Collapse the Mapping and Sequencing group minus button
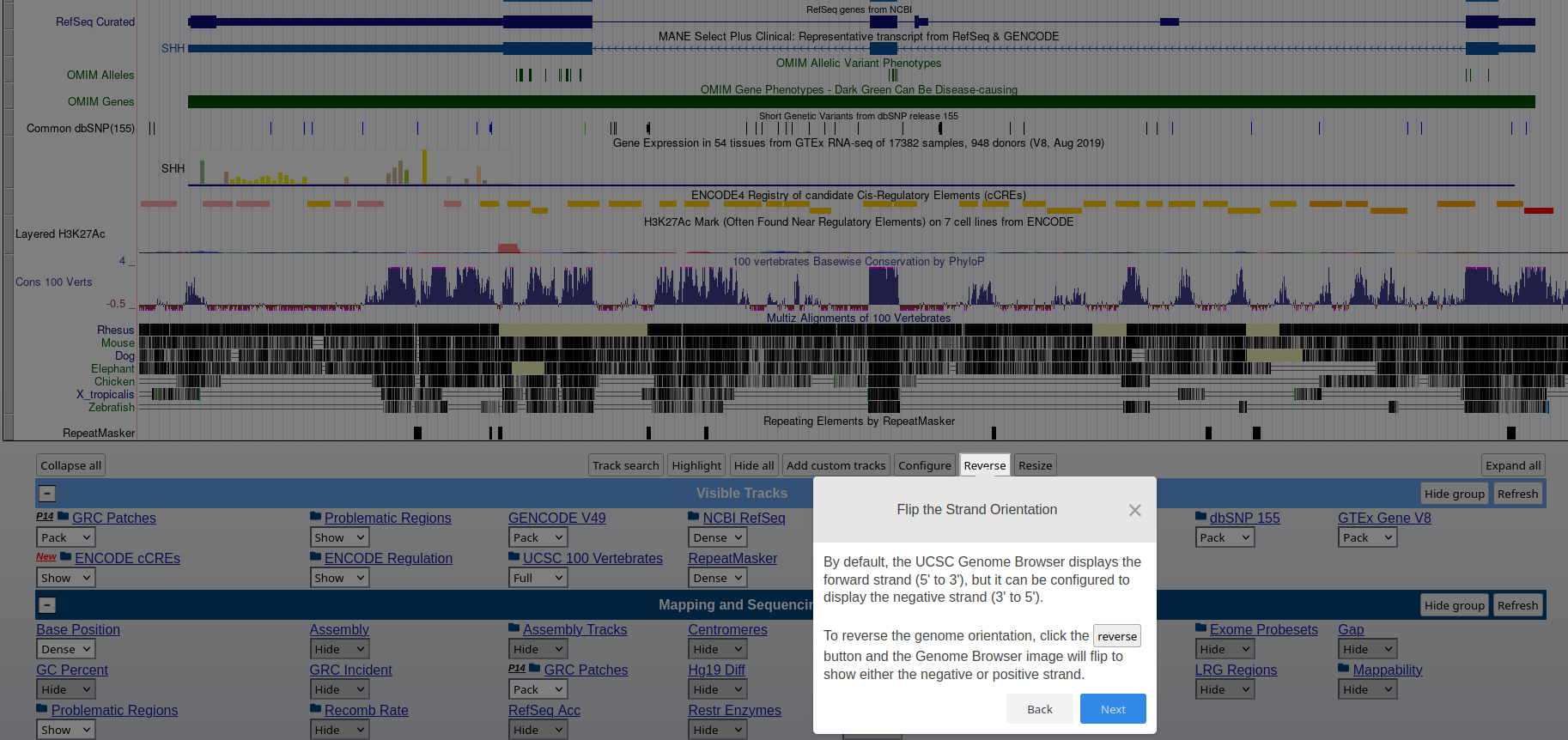Screen dimensions: 1568x740 coord(47,605)
